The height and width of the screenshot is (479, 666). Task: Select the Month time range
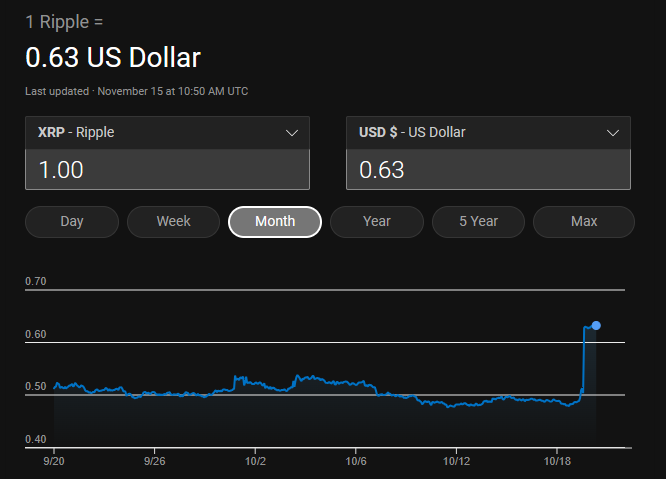[x=275, y=222]
